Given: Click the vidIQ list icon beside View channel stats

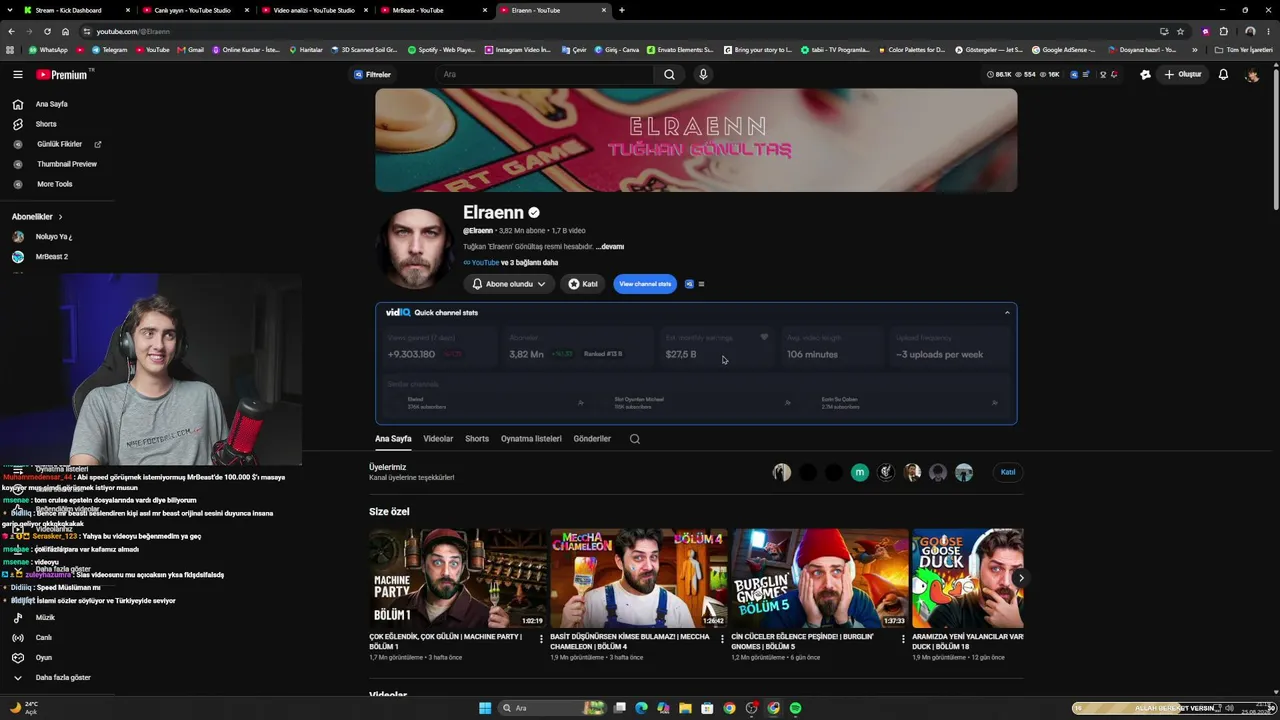Looking at the screenshot, I should 701,284.
